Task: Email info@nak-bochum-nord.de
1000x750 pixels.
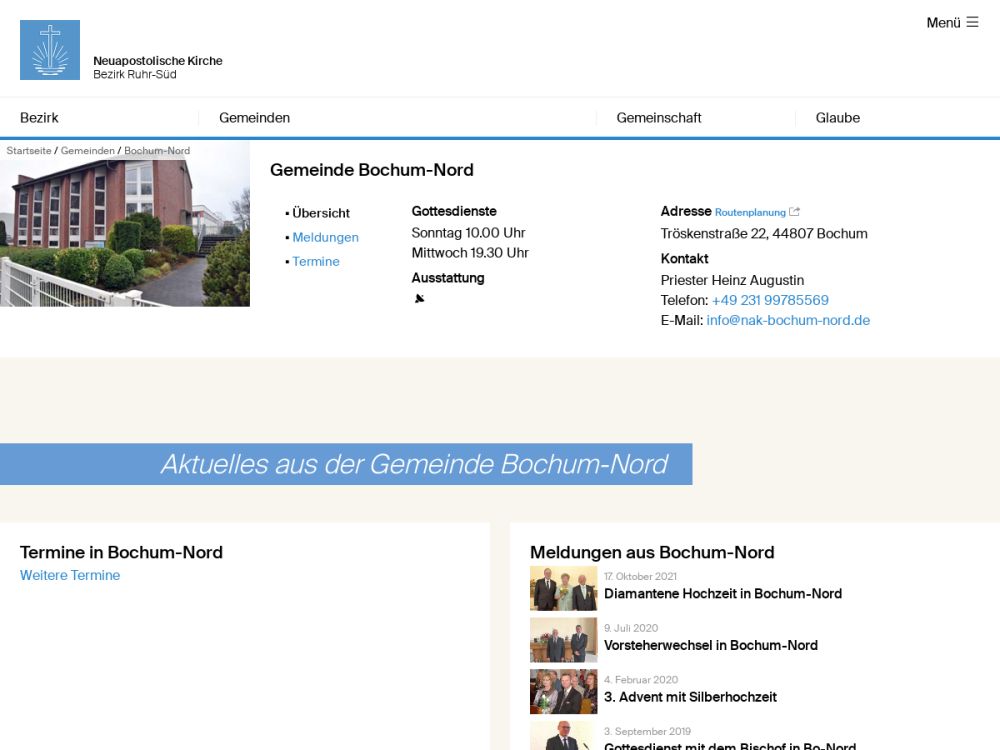Action: coord(788,321)
